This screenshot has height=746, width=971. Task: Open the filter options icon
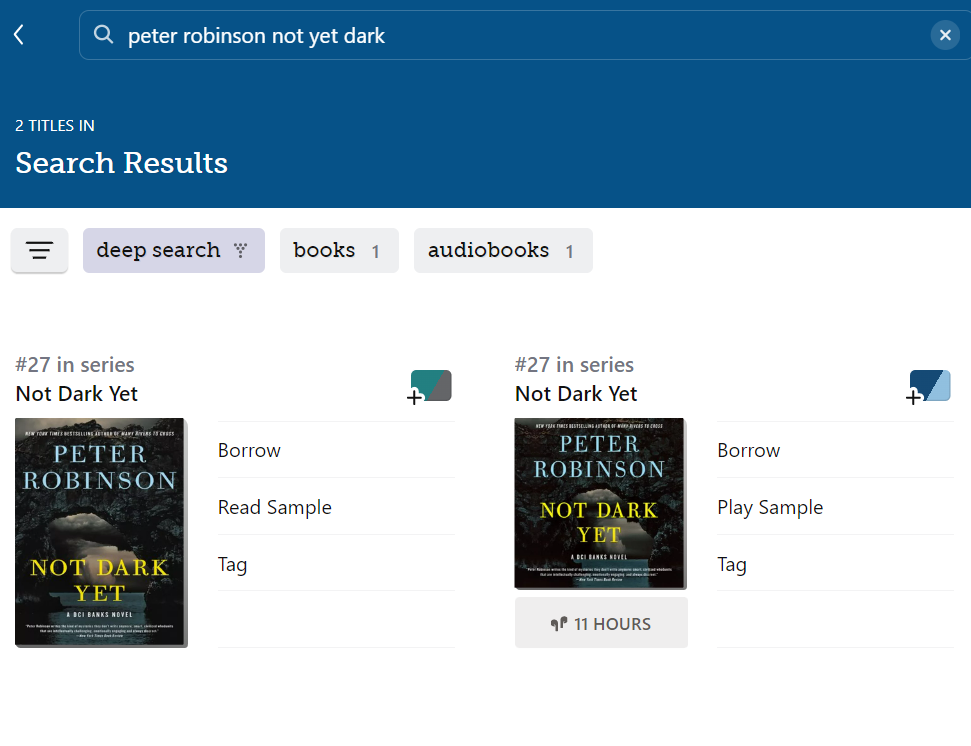[39, 250]
